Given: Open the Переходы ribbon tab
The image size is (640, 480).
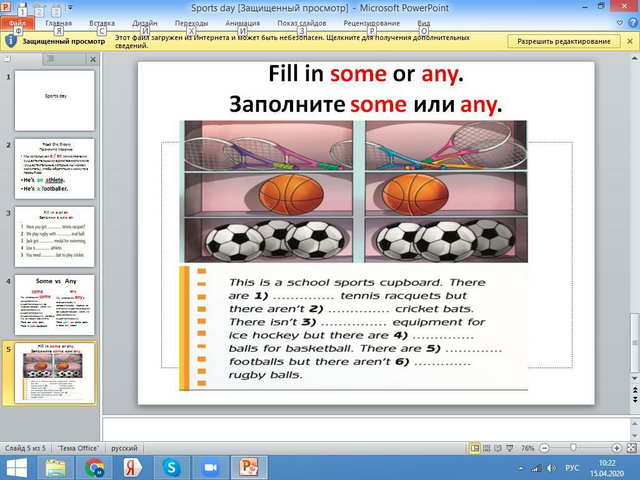Looking at the screenshot, I should pos(191,23).
